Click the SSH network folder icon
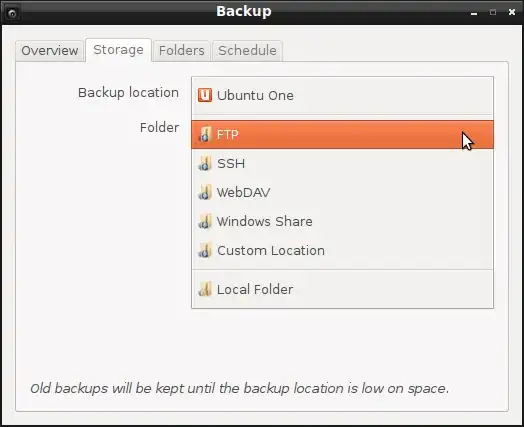The height and width of the screenshot is (427, 524). coord(205,163)
